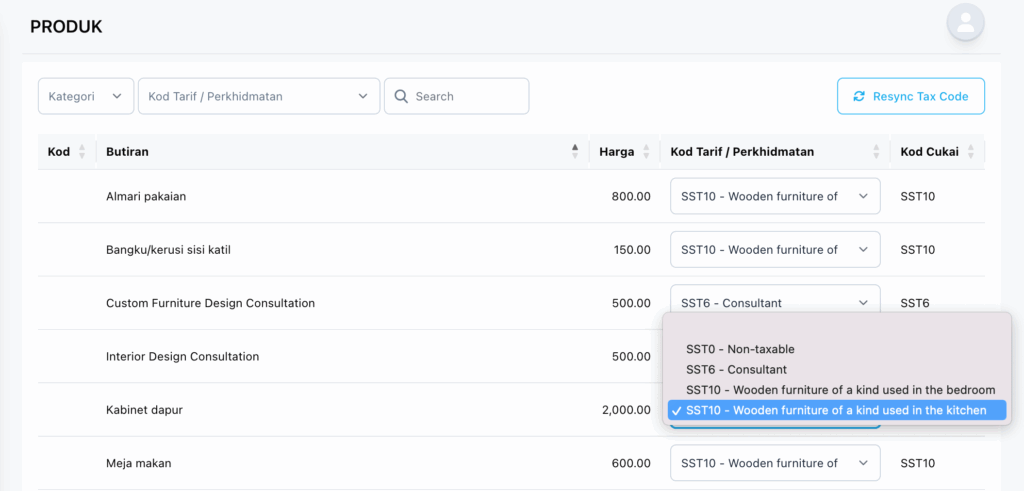This screenshot has height=491, width=1024.
Task: Sort by Kod Cukai column arrows
Action: tap(970, 152)
